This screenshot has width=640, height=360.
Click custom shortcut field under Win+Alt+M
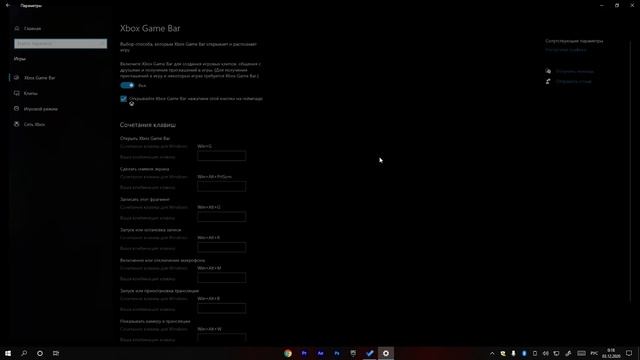coord(222,278)
